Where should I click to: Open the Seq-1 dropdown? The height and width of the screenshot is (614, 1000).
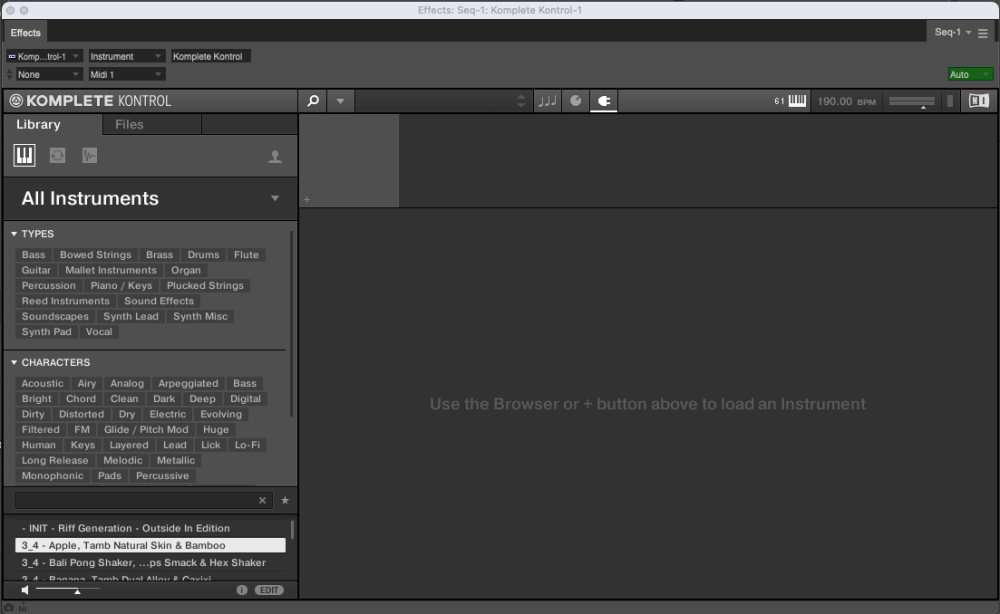pyautogui.click(x=953, y=32)
